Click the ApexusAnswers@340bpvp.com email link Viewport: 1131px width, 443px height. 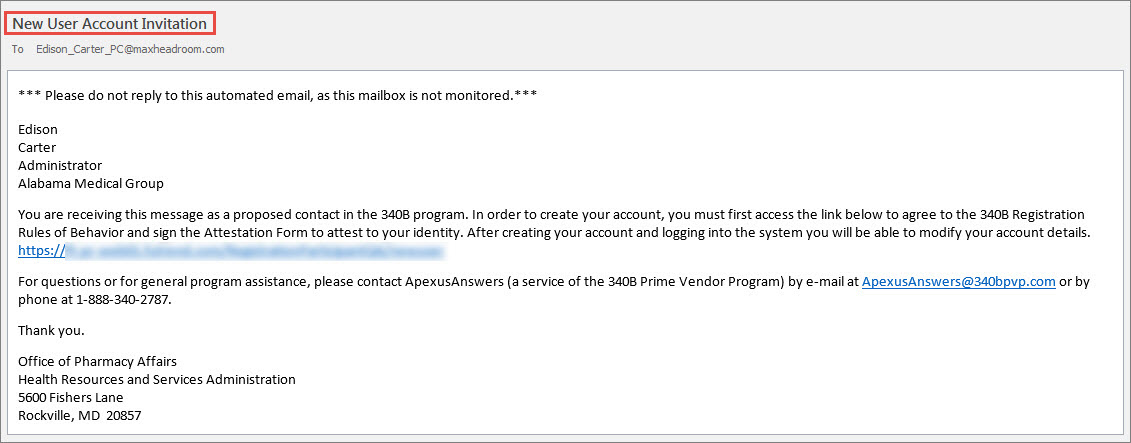958,282
